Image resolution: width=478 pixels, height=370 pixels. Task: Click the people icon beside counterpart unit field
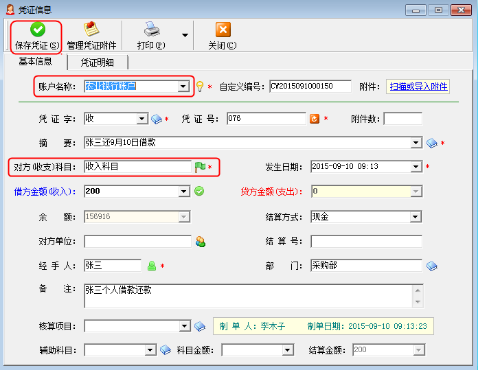pyautogui.click(x=200, y=241)
